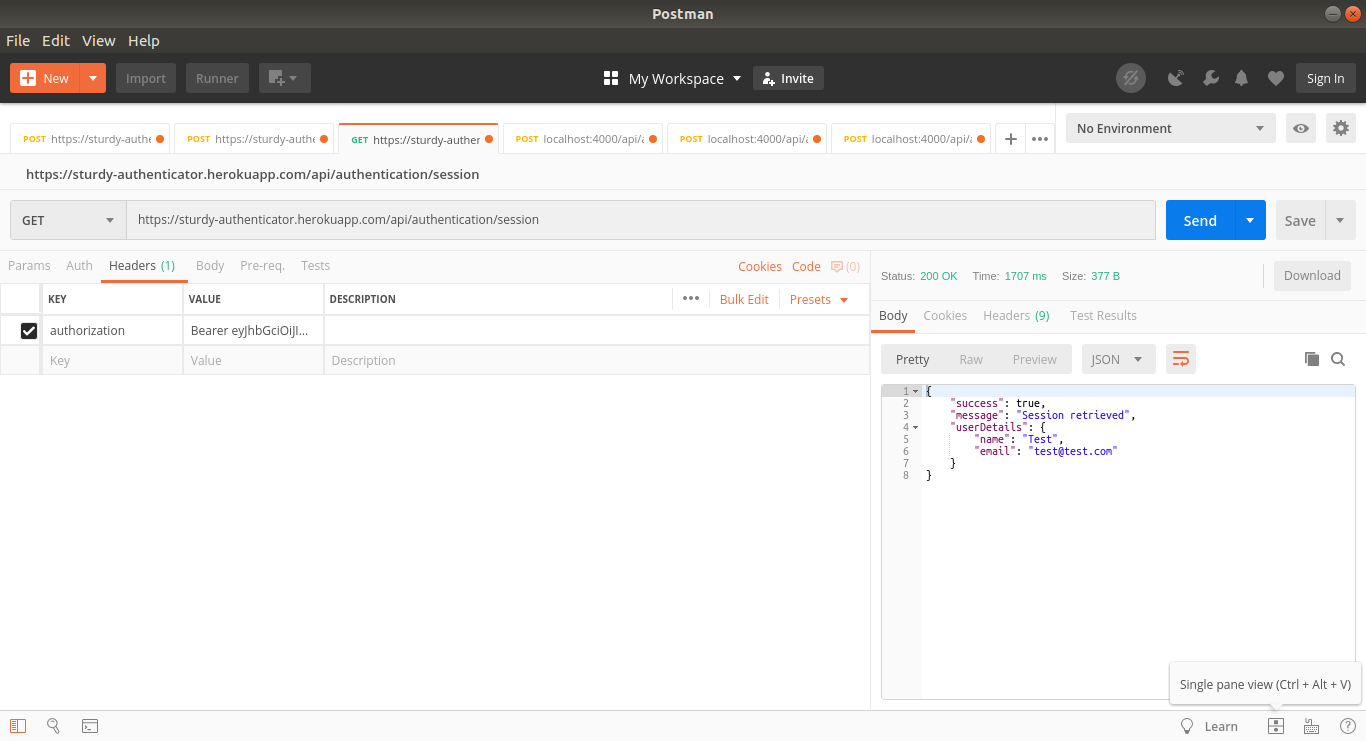Open the request Cookies link
The image size is (1366, 741).
[760, 266]
